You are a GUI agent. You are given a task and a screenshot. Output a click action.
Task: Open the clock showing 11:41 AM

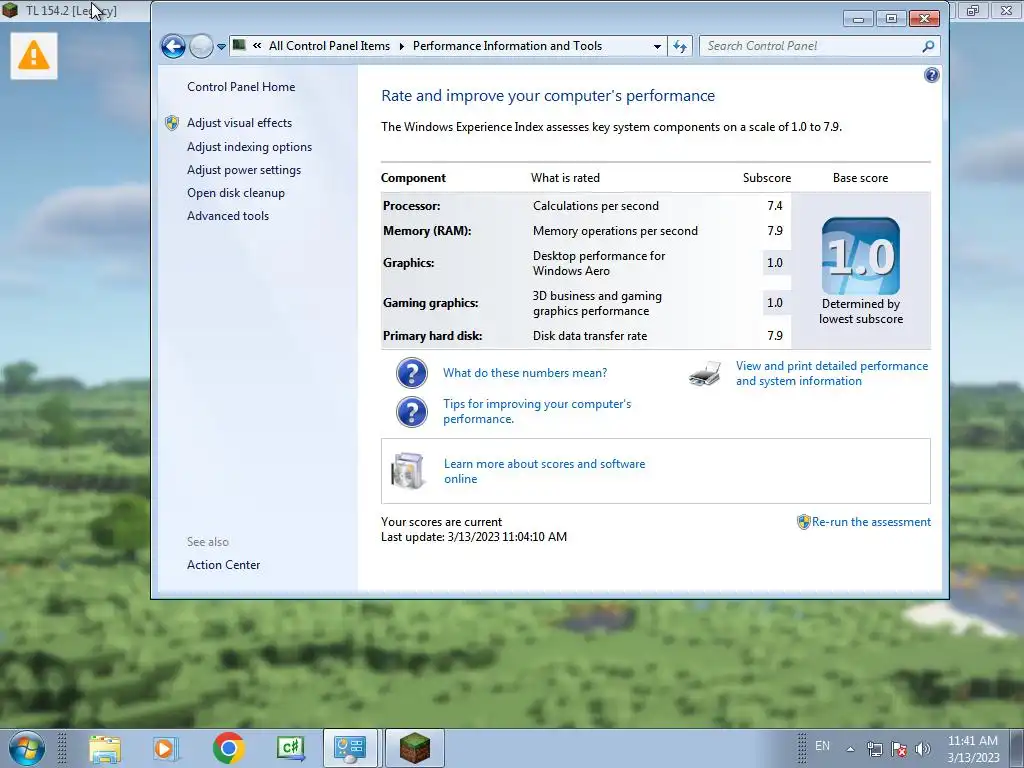point(973,749)
